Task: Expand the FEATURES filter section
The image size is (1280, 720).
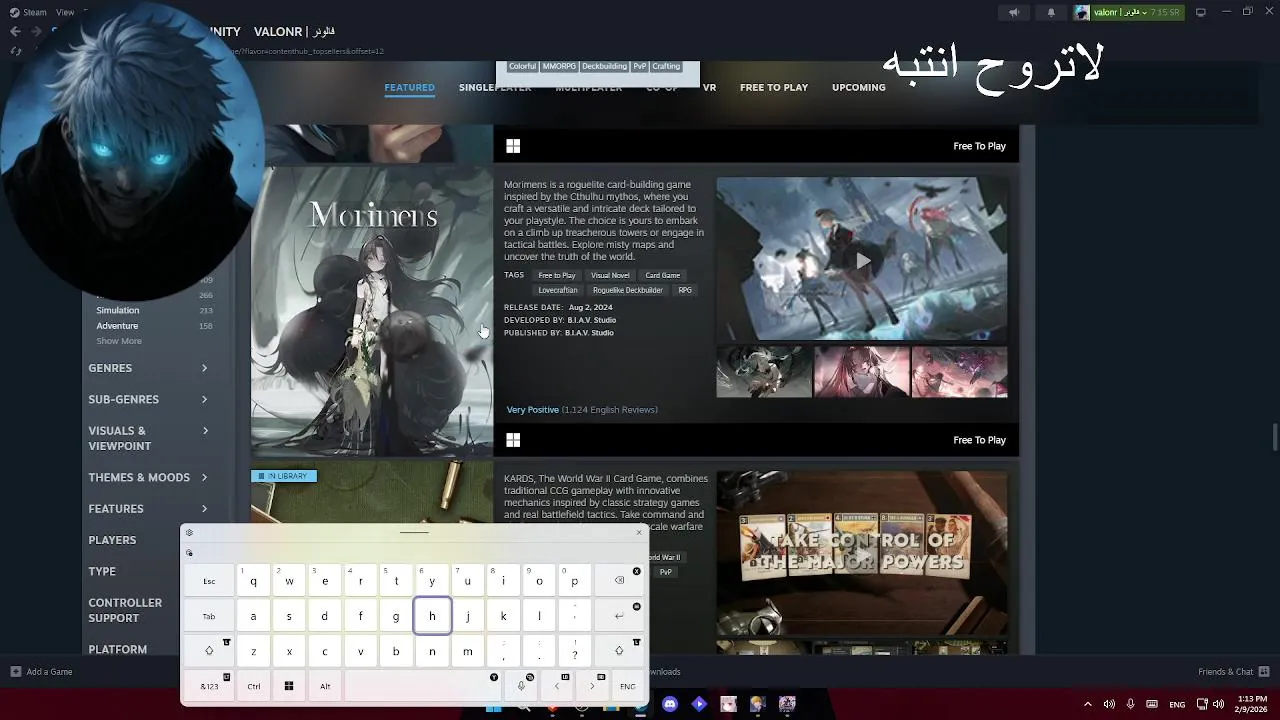Action: (148, 508)
